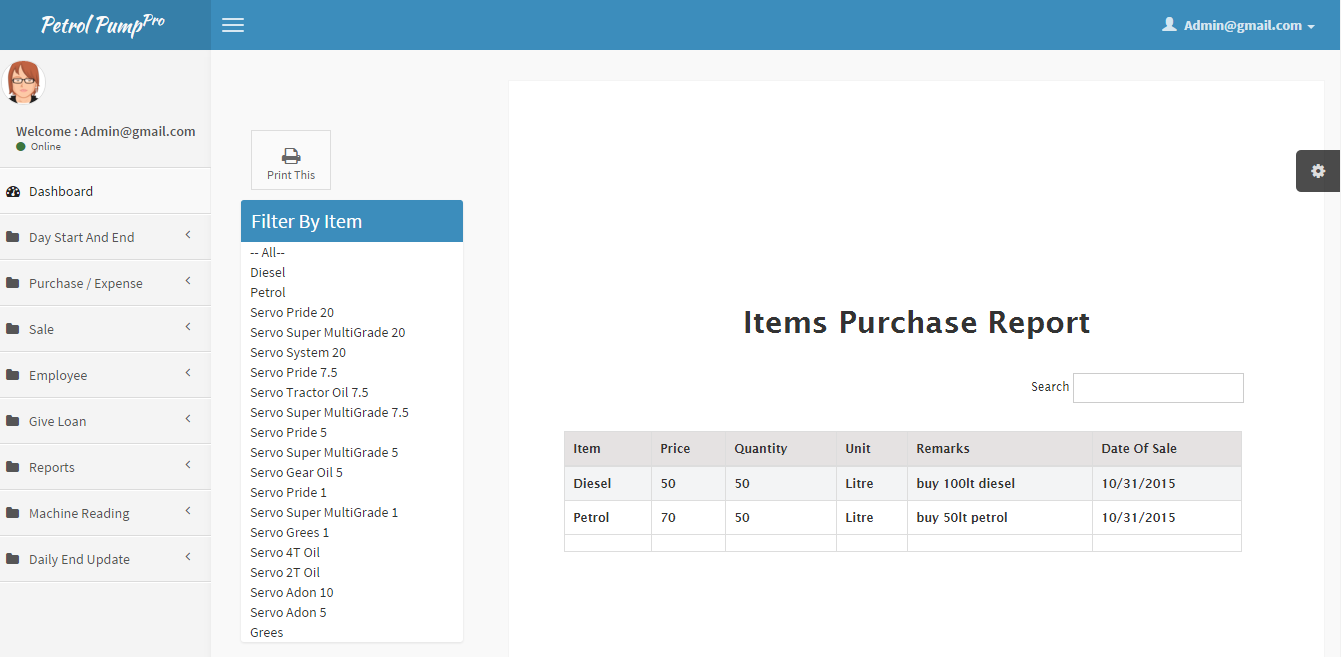
Task: Sort by the Quantity column header
Action: [x=781, y=449]
